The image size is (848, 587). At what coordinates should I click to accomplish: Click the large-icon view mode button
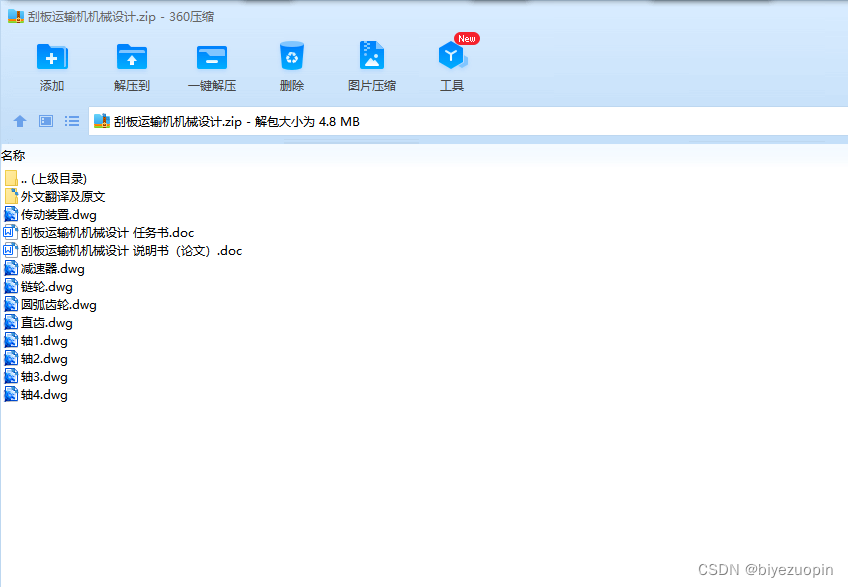tap(45, 120)
